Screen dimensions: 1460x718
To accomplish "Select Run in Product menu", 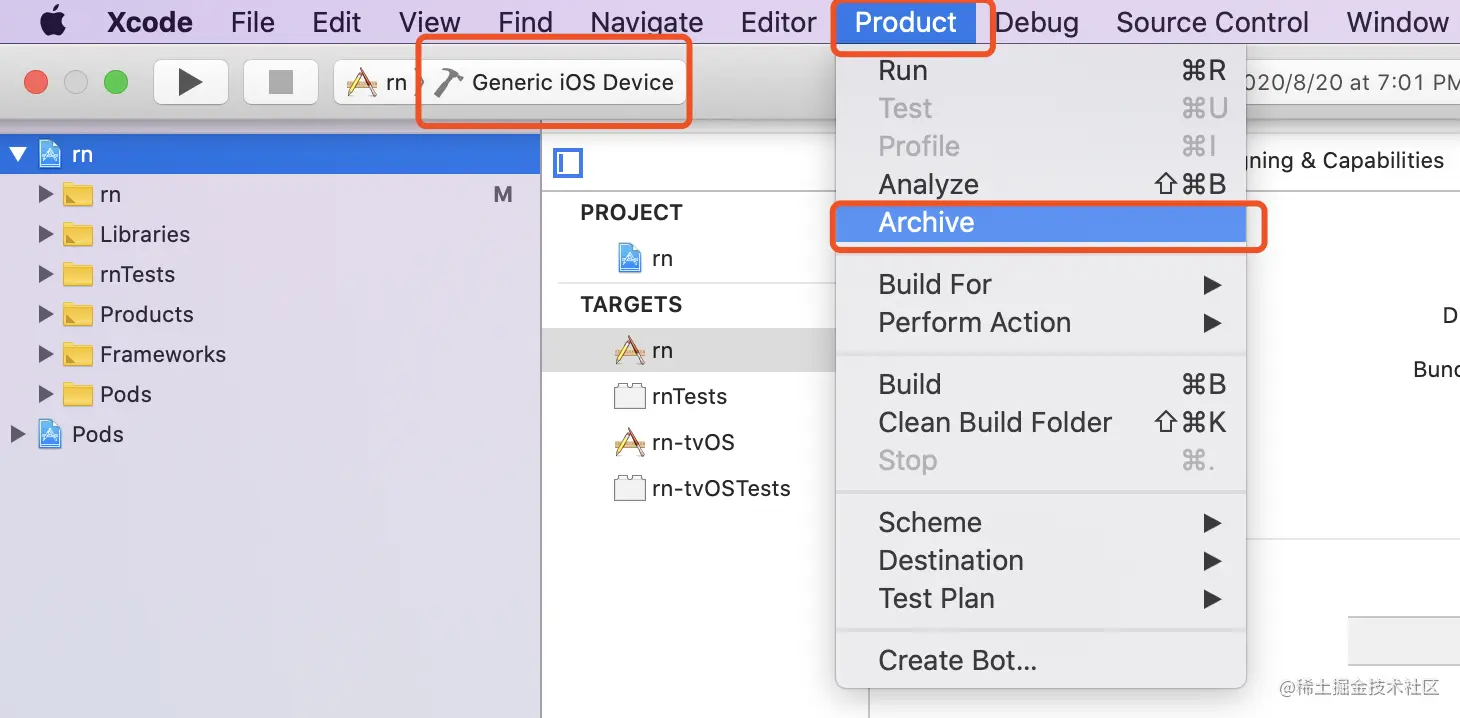I will [1040, 71].
